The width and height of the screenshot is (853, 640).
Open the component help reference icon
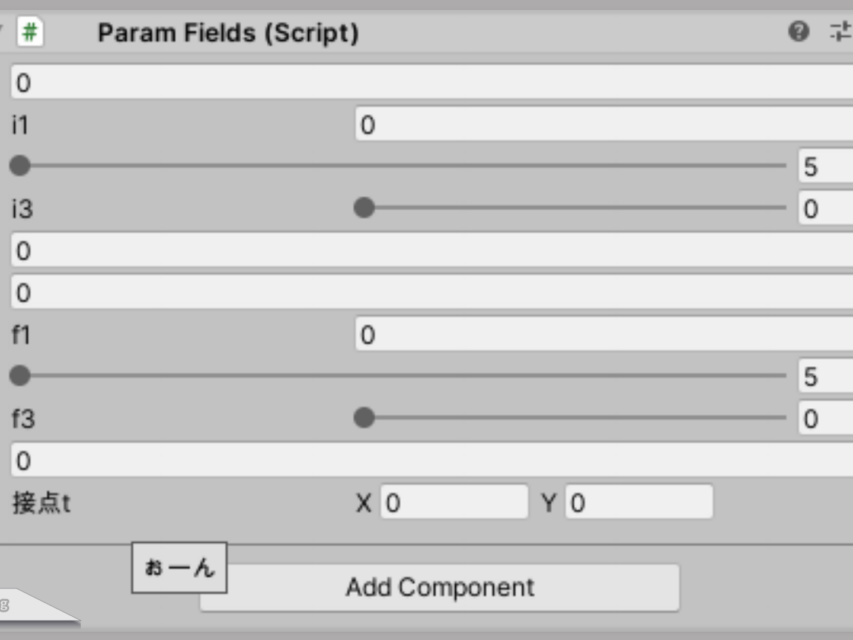(x=798, y=32)
